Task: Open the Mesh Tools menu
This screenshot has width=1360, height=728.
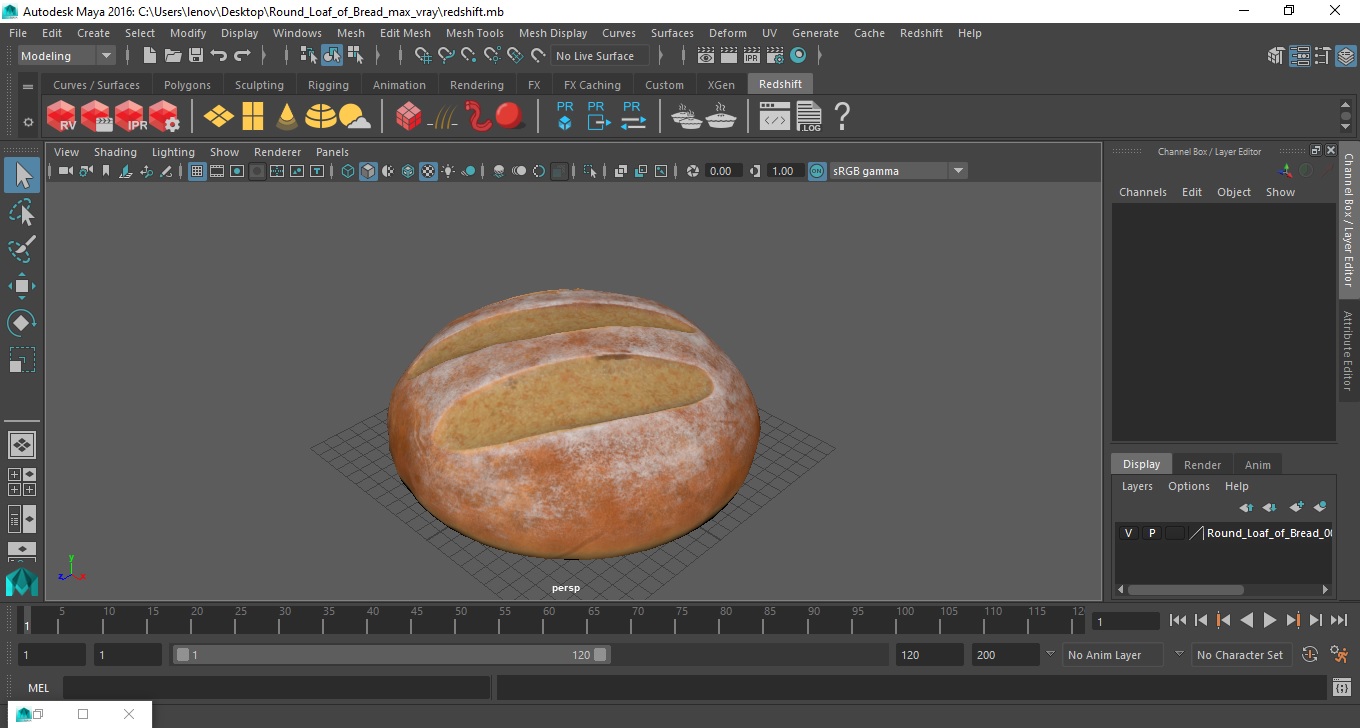Action: (474, 33)
